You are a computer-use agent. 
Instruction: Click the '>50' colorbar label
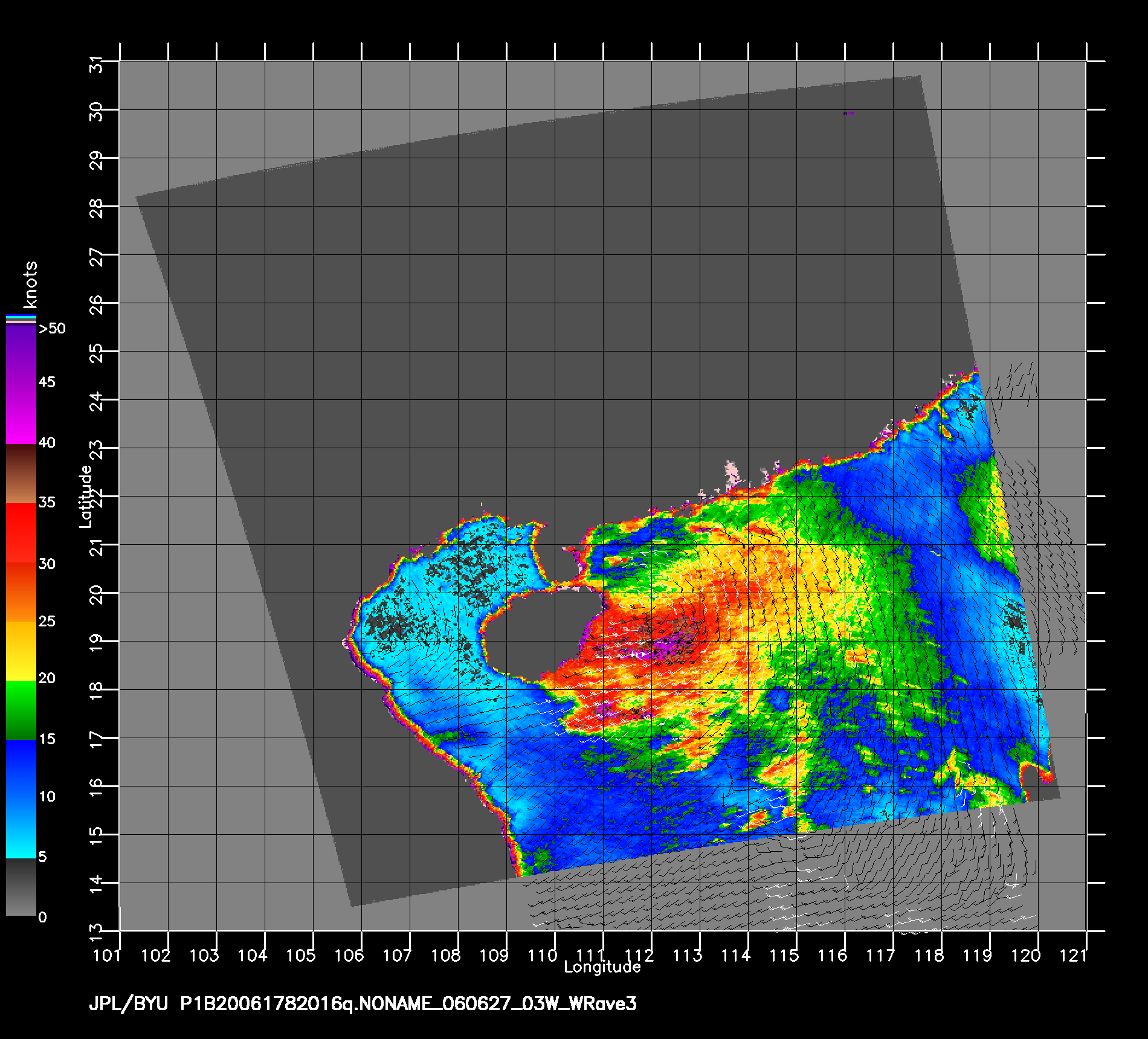pos(52,329)
